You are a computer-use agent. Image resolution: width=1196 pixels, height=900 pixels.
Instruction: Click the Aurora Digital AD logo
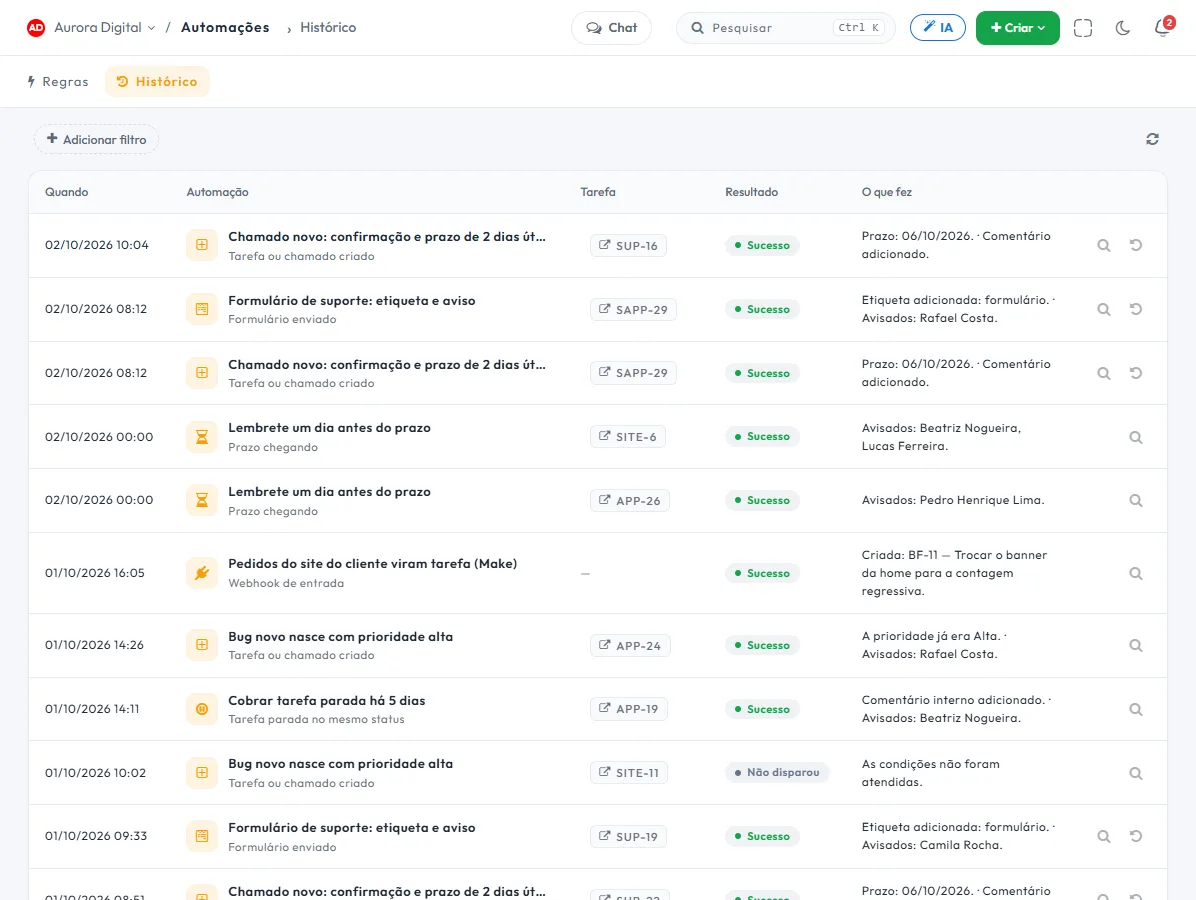pyautogui.click(x=36, y=28)
